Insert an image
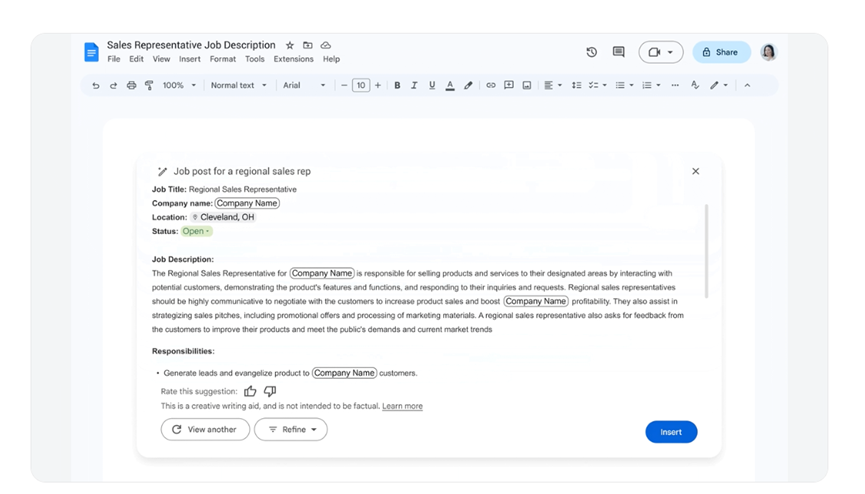 (x=527, y=86)
